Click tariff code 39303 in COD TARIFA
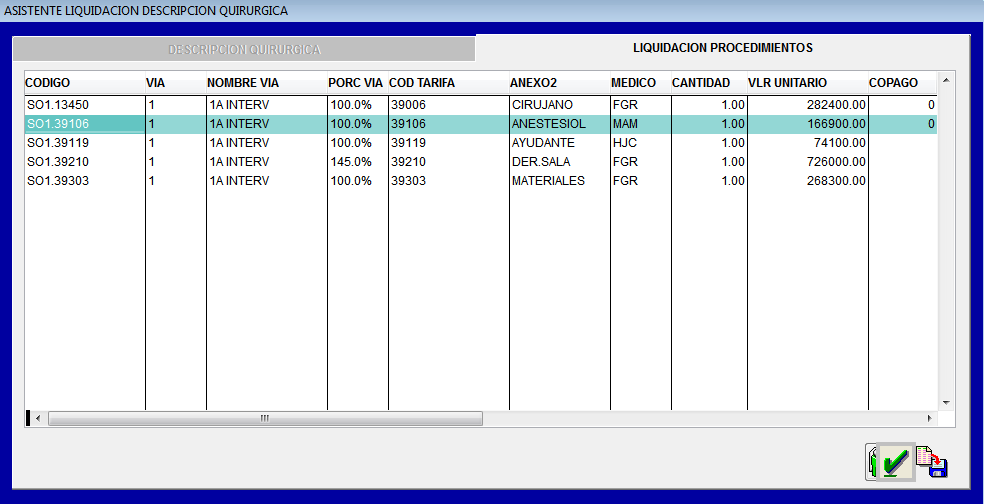984x504 pixels. (x=449, y=181)
